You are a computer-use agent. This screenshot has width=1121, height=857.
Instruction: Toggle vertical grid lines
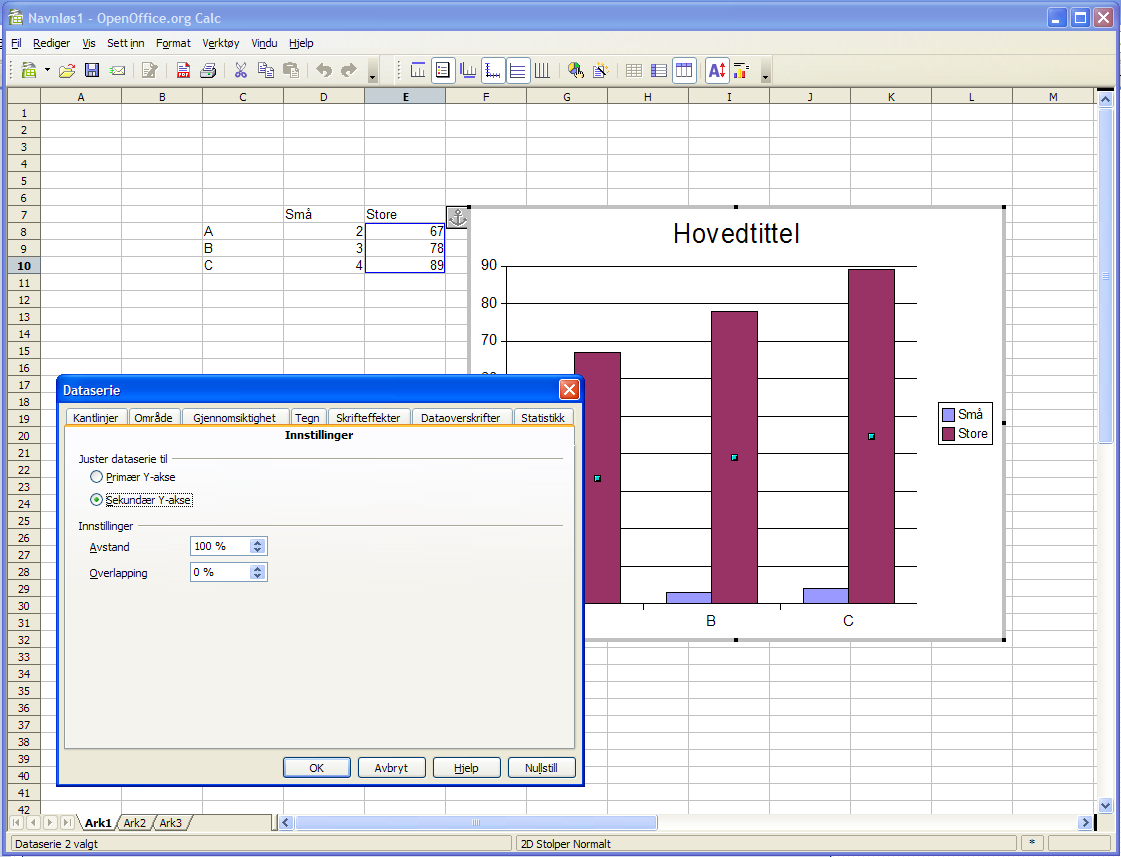point(543,70)
